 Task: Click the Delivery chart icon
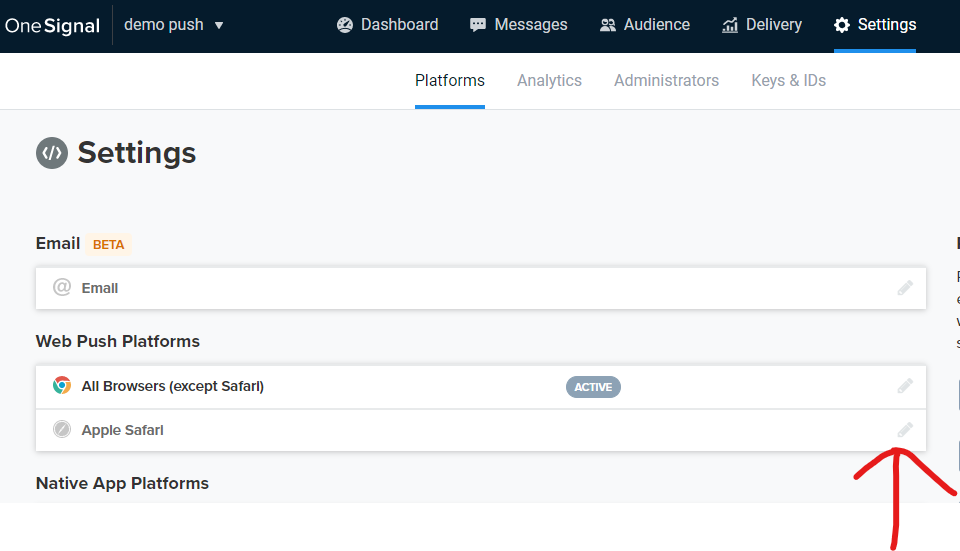tap(730, 25)
